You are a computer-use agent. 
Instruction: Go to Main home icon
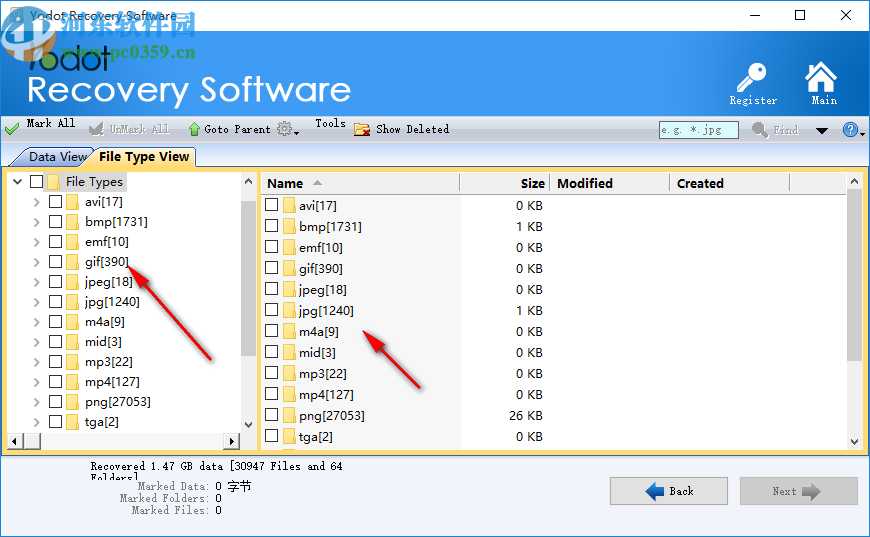coord(821,77)
